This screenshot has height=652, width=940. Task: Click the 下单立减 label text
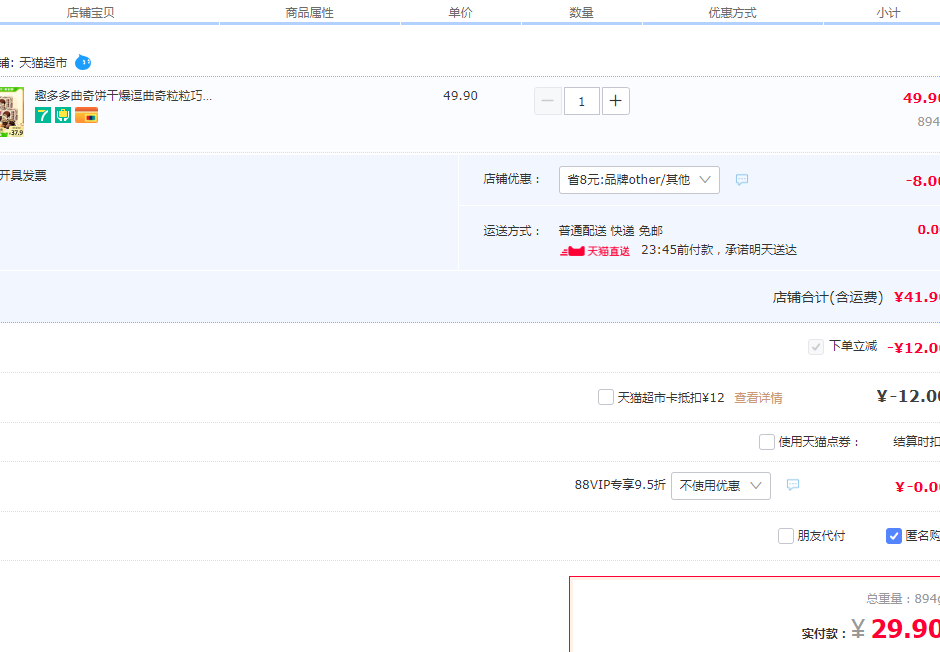coord(853,346)
